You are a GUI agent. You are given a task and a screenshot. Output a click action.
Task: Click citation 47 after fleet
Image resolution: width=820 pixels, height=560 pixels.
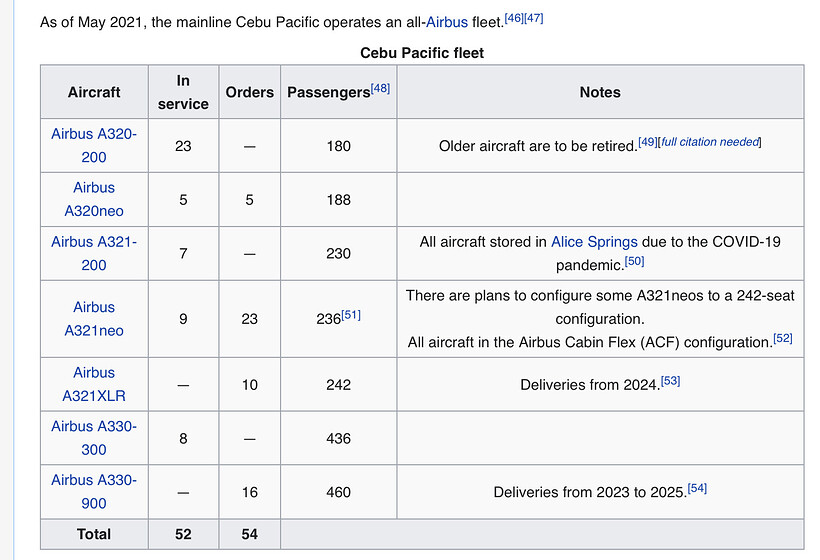tap(534, 18)
